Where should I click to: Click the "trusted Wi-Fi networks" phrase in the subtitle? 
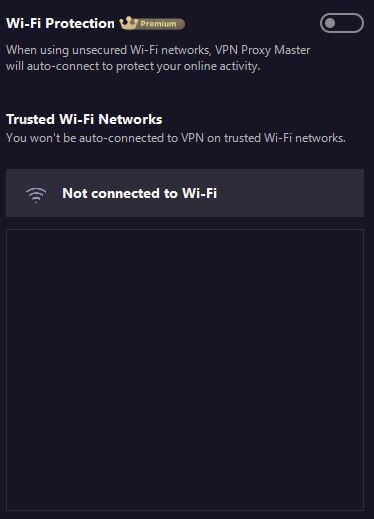click(x=285, y=138)
